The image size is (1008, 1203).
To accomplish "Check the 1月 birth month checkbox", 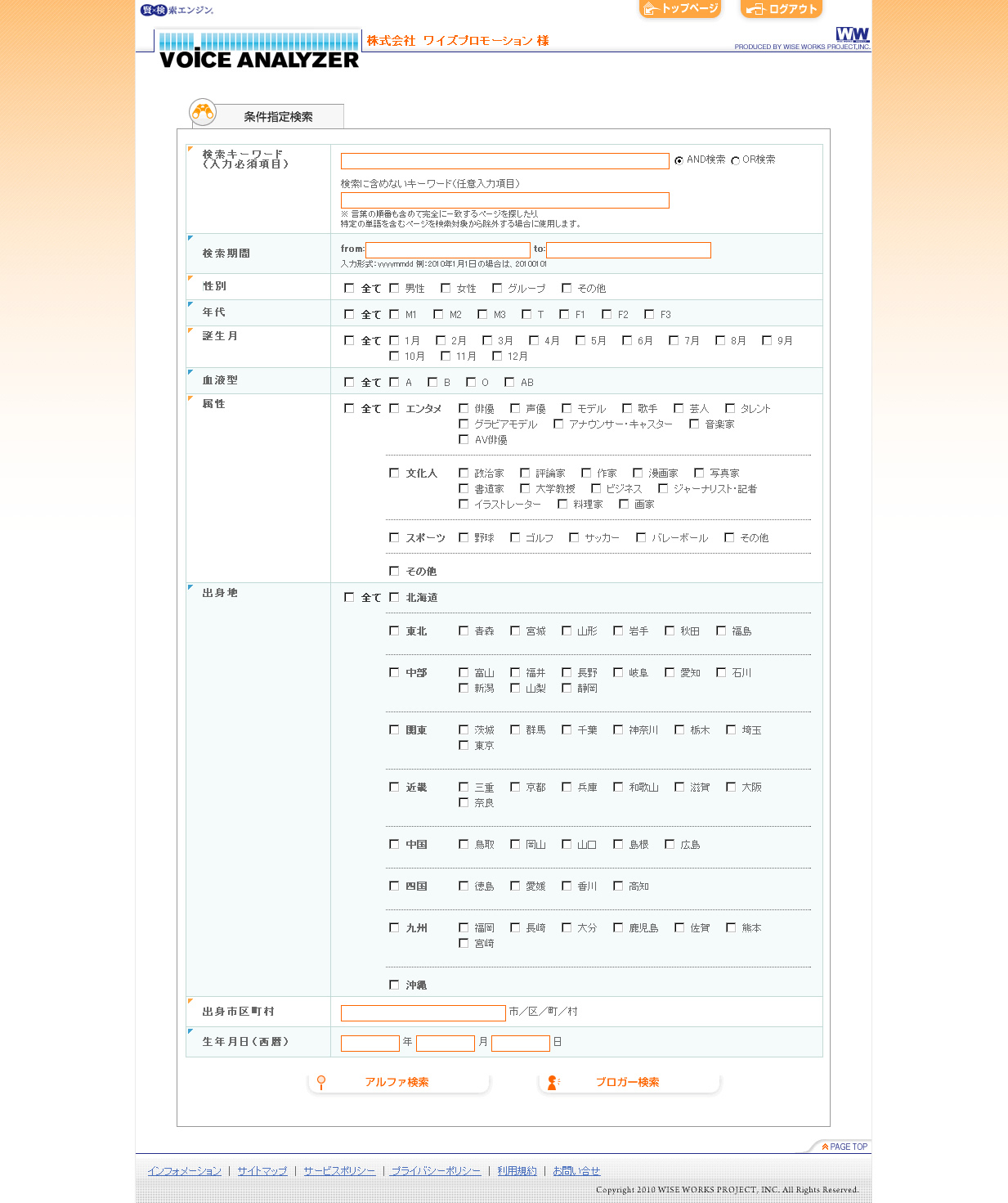I will [x=394, y=340].
